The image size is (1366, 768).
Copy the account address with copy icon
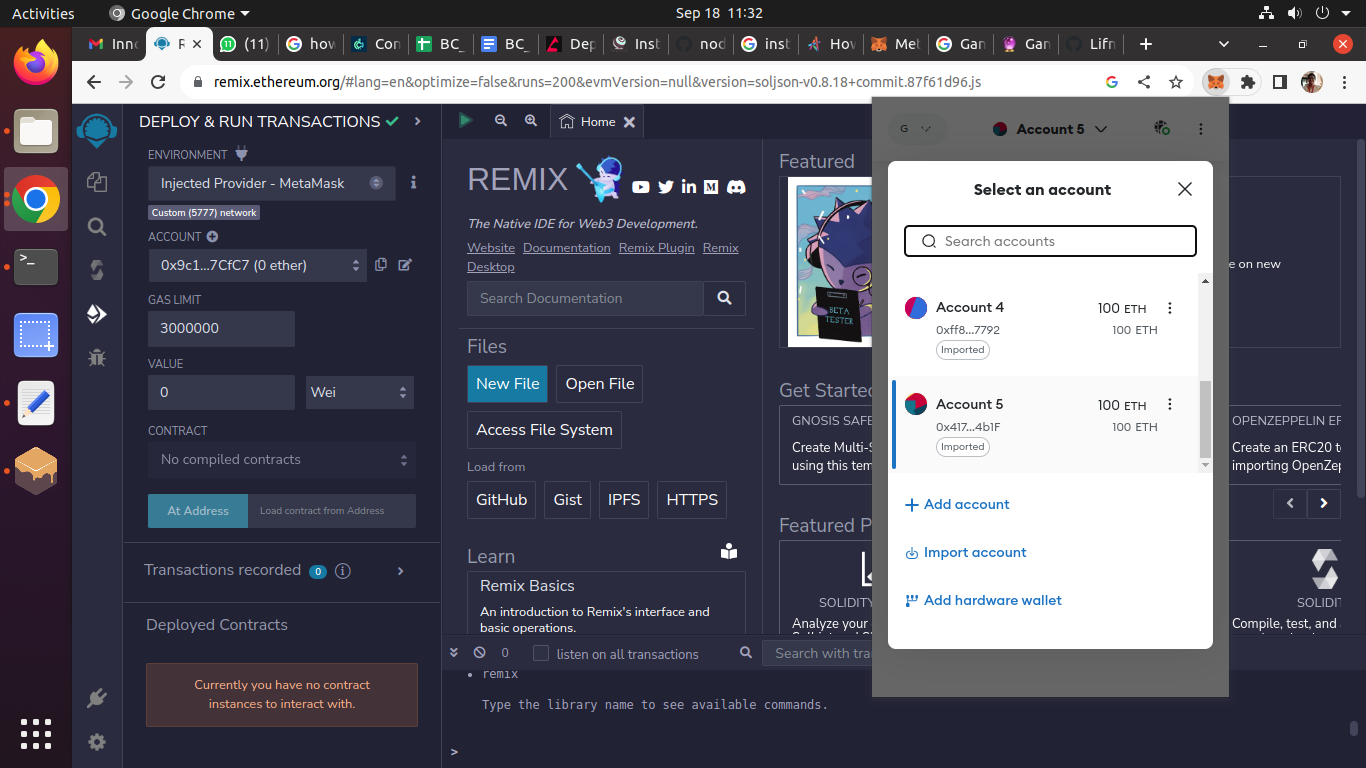pyautogui.click(x=381, y=265)
